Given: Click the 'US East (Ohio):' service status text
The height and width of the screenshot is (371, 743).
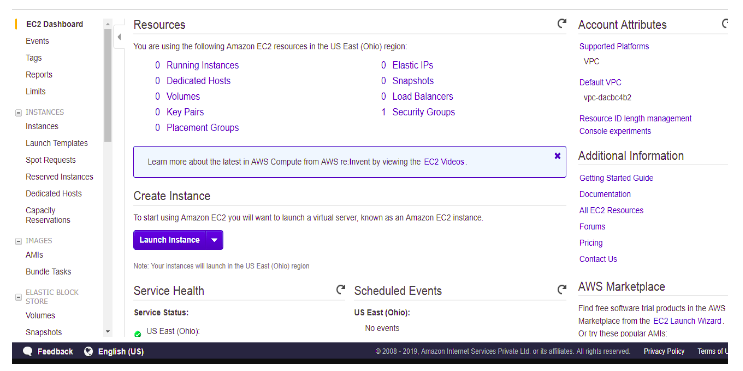Looking at the screenshot, I should 173,331.
